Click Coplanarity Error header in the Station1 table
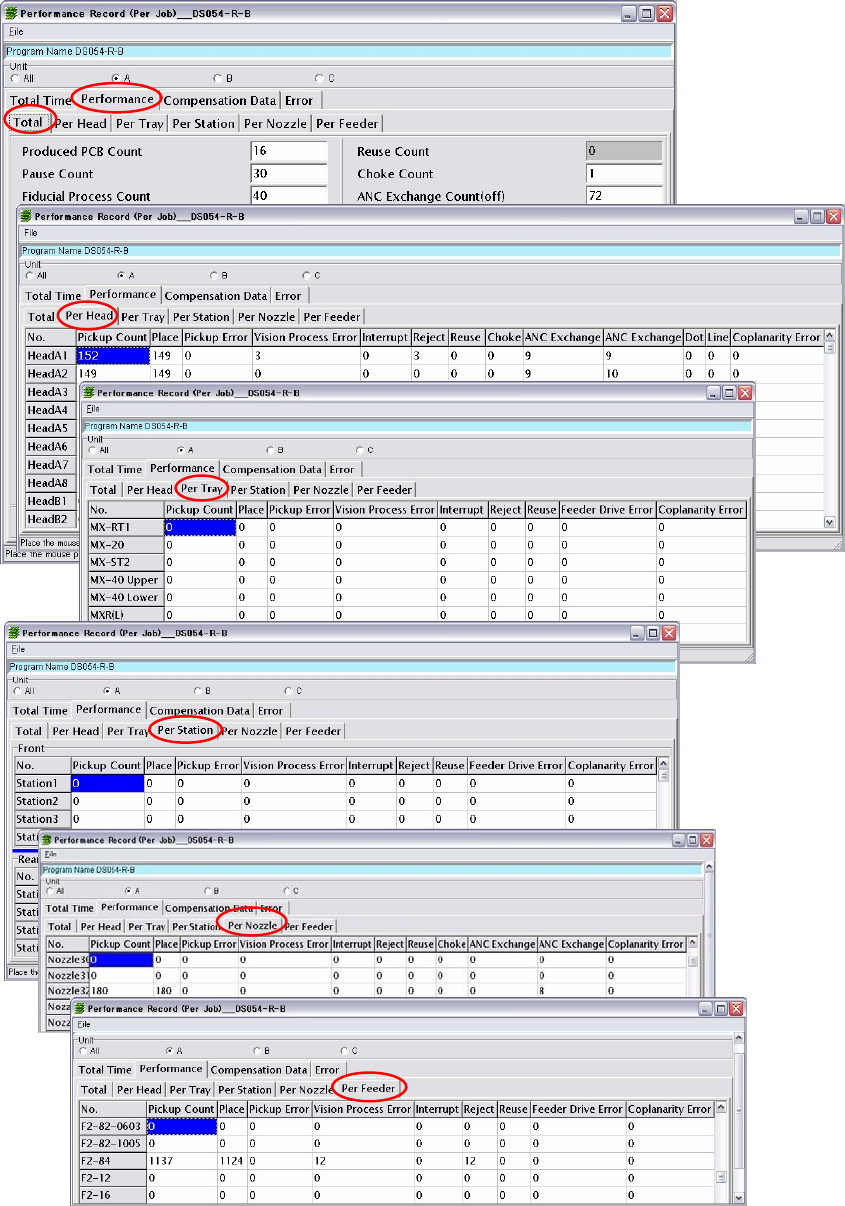Viewport: 845px width, 1206px height. [x=609, y=766]
